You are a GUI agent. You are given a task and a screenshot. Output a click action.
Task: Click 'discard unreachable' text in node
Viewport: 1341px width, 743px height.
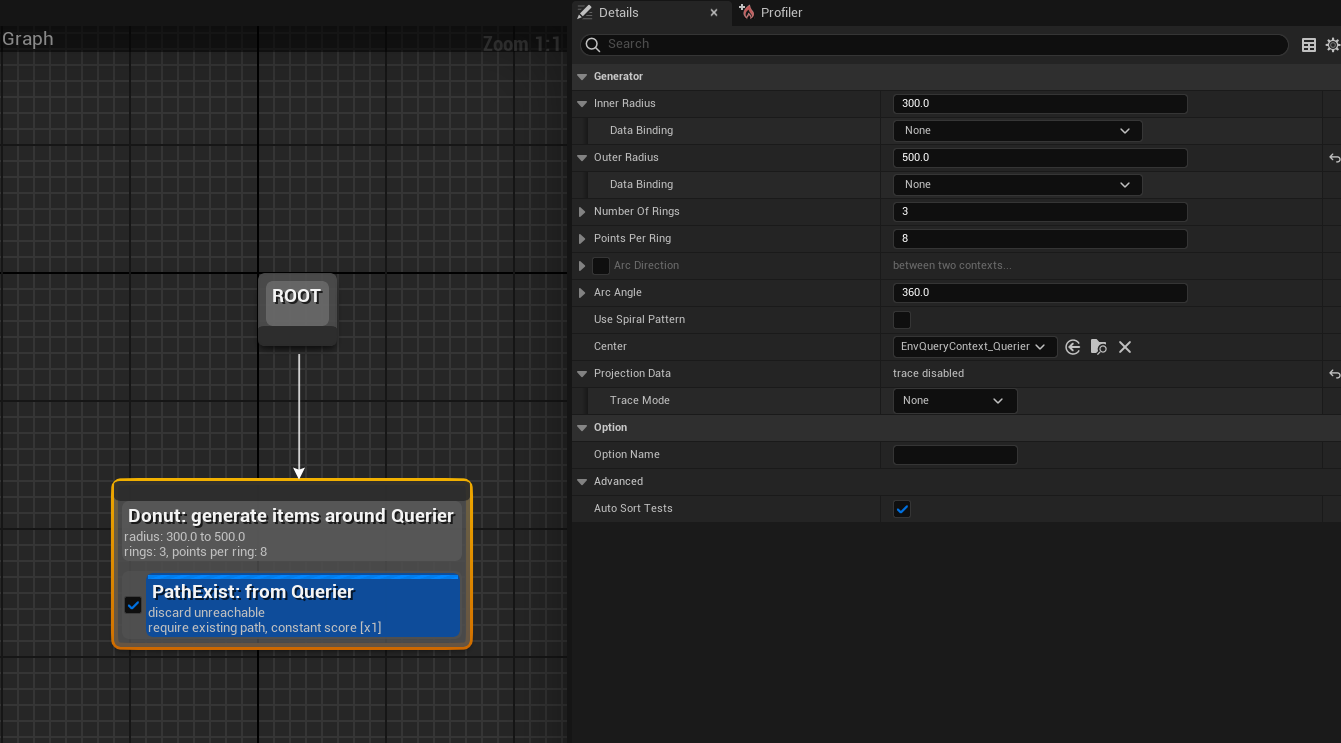(207, 613)
